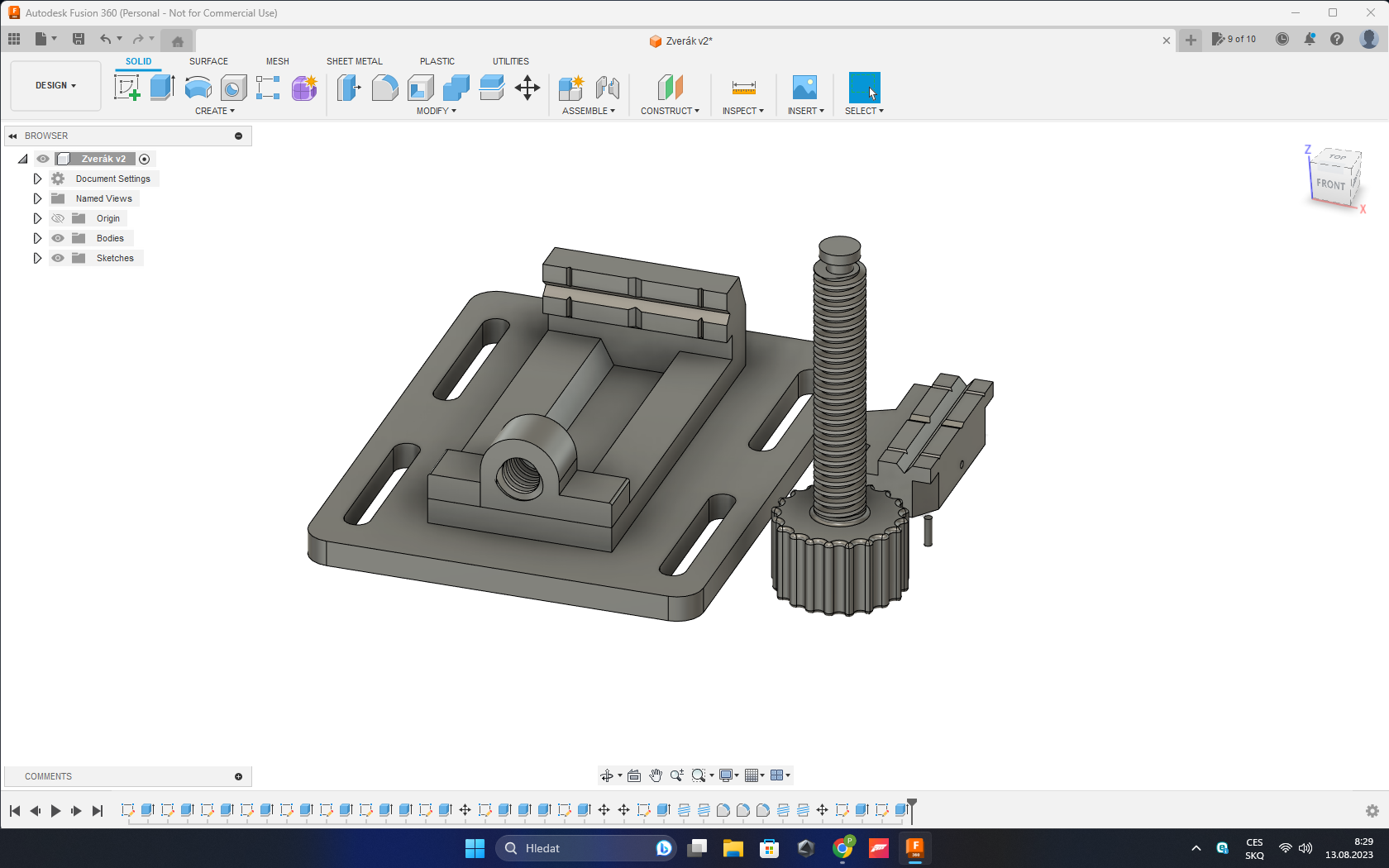
Task: Click the Section Analysis icon under Inspect
Action: [742, 110]
